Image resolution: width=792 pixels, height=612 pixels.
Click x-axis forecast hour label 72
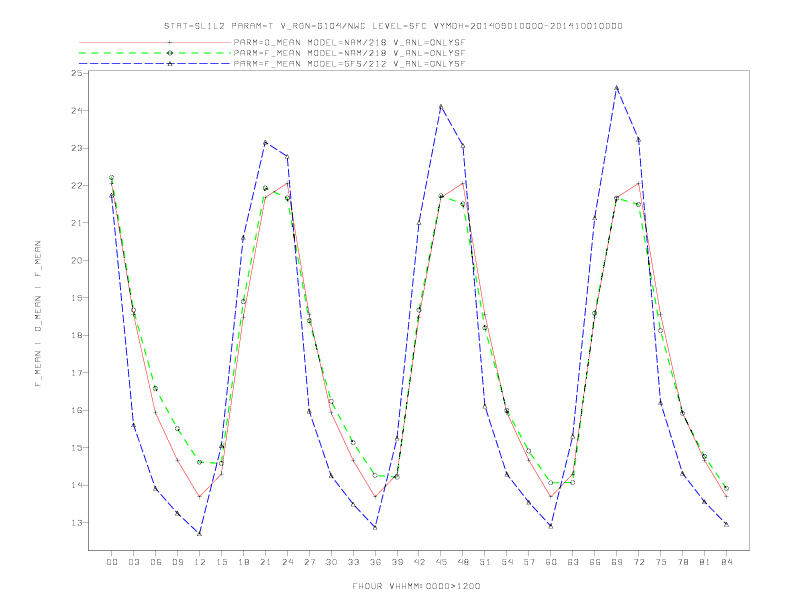coord(639,562)
